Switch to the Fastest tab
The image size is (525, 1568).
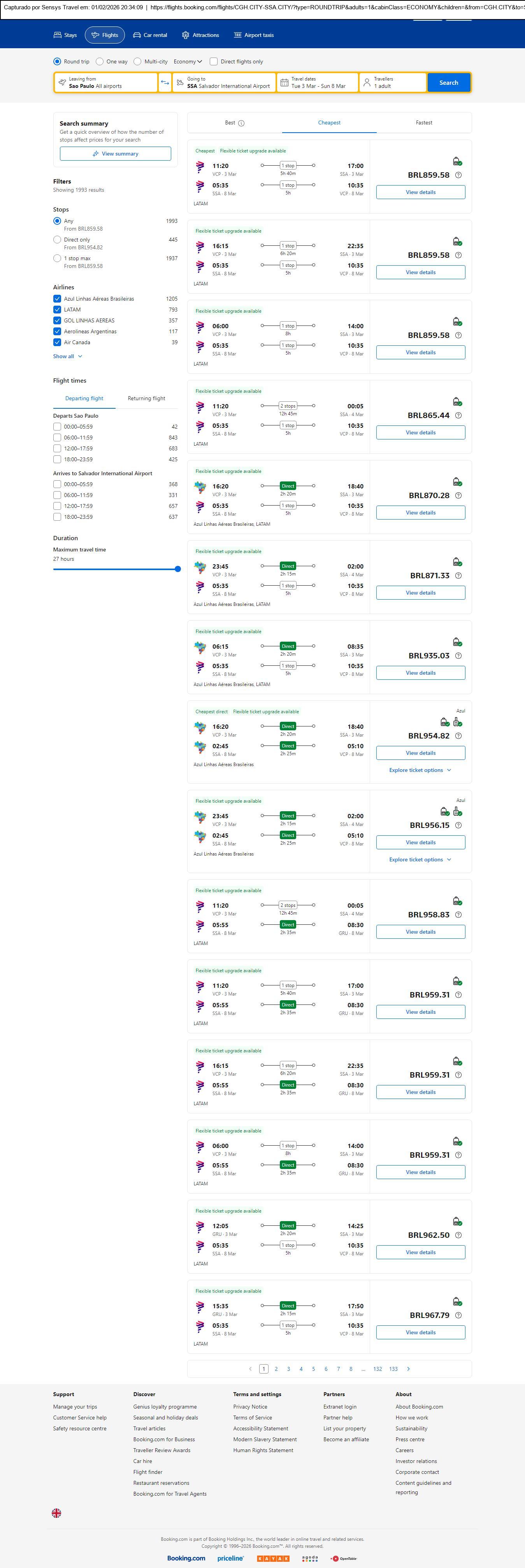point(424,123)
